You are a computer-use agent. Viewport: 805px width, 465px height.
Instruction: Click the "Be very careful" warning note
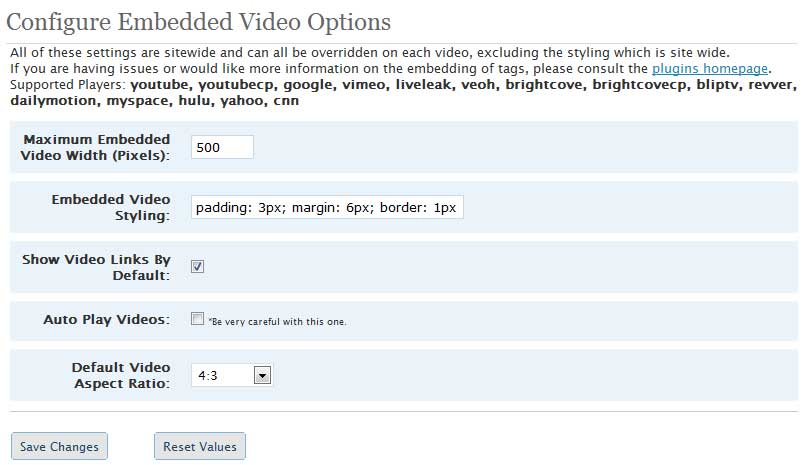pyautogui.click(x=277, y=322)
